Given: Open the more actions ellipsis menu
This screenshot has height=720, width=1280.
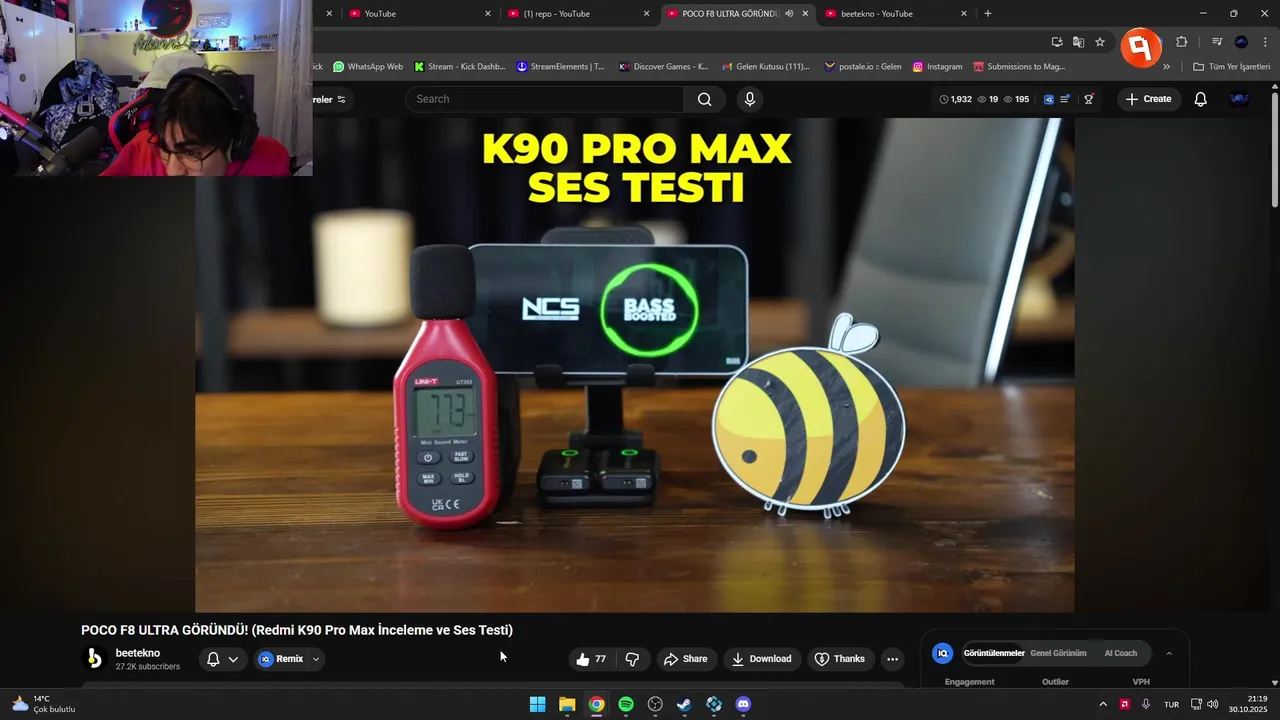Looking at the screenshot, I should tap(892, 659).
